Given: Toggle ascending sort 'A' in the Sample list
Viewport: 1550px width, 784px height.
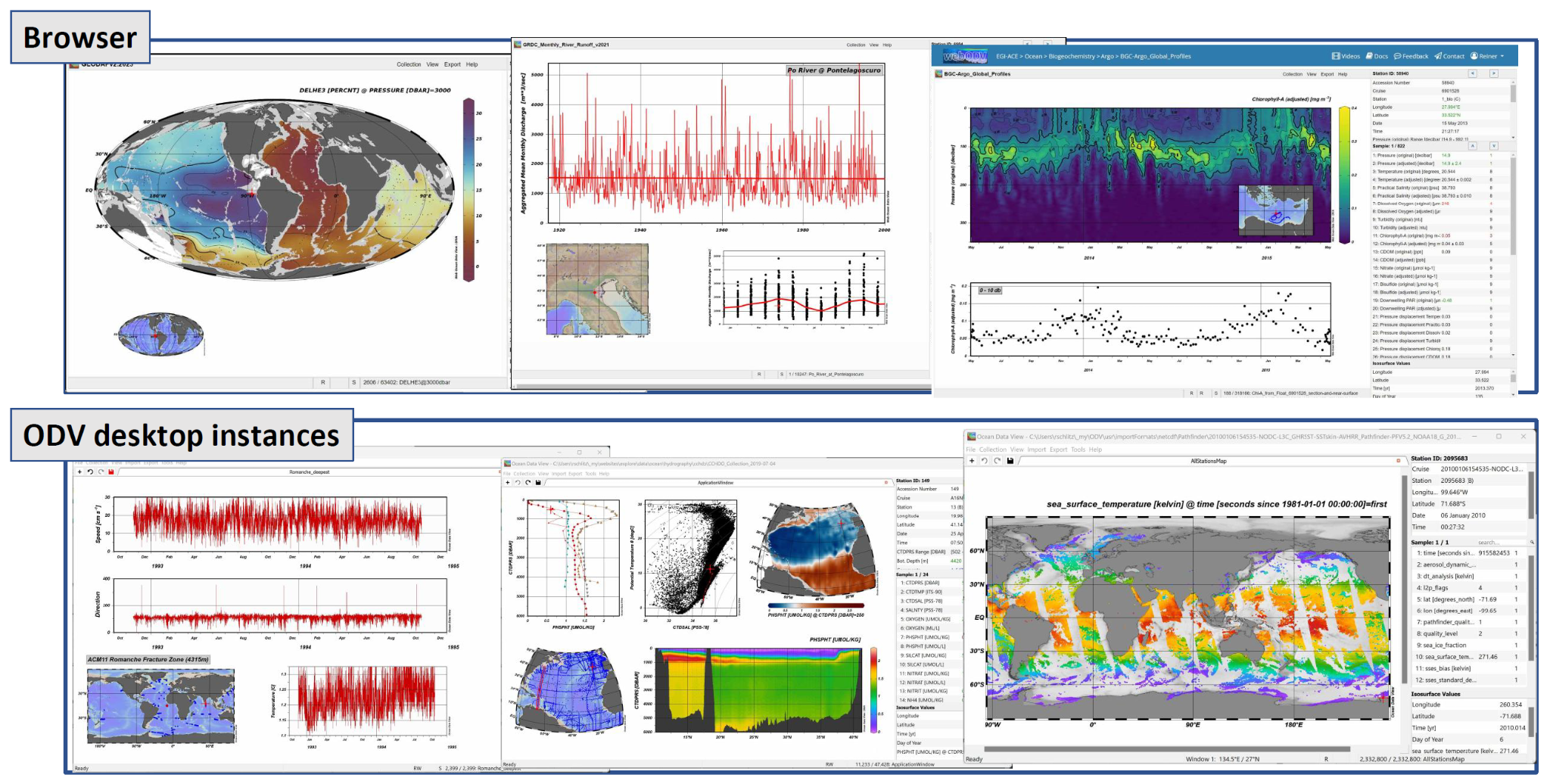Looking at the screenshot, I should pos(1472,146).
